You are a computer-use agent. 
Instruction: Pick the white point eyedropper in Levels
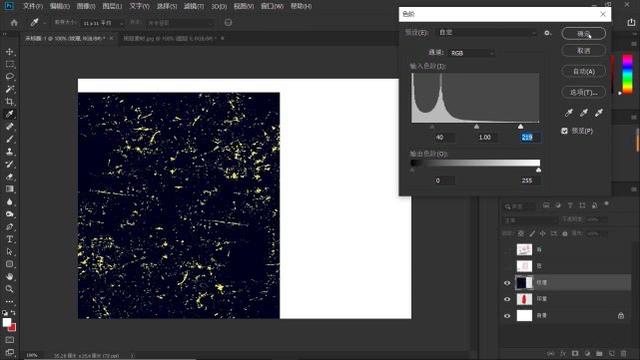[x=599, y=113]
